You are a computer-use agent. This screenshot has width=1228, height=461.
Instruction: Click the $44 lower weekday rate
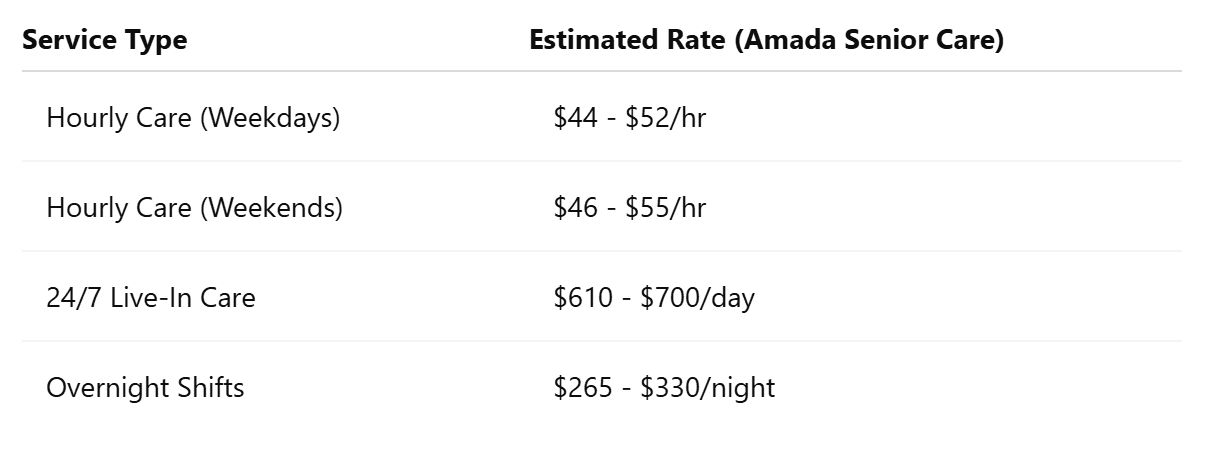pos(575,118)
